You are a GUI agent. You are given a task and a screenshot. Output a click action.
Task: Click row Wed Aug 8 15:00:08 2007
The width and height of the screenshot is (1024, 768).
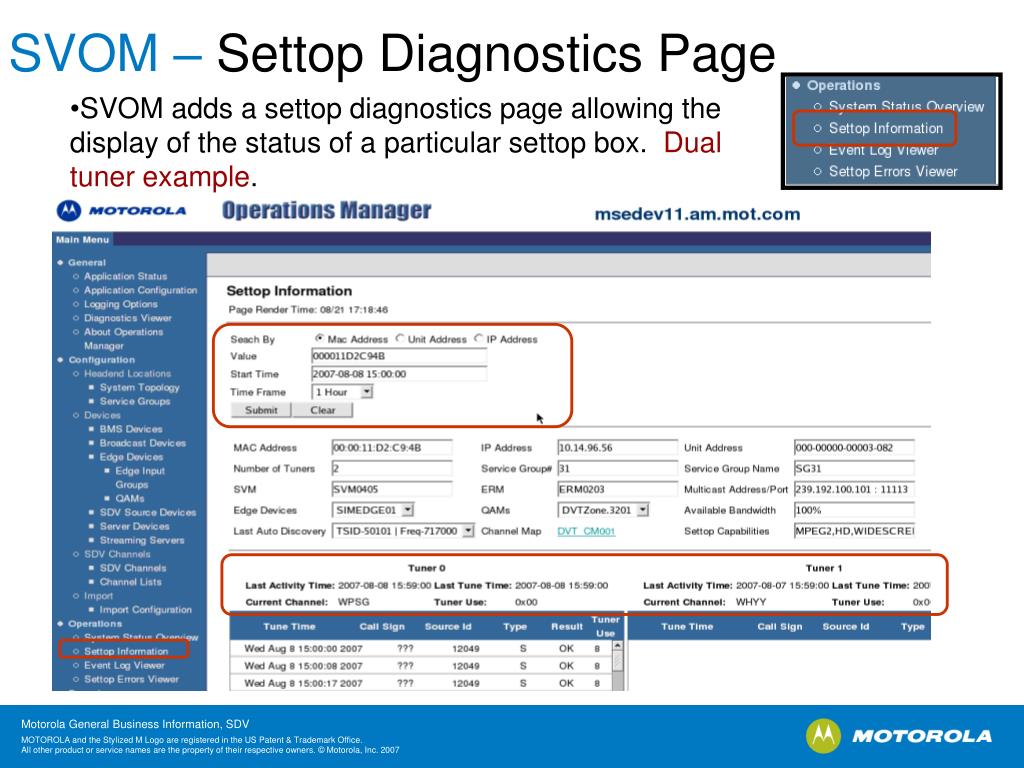pos(421,665)
